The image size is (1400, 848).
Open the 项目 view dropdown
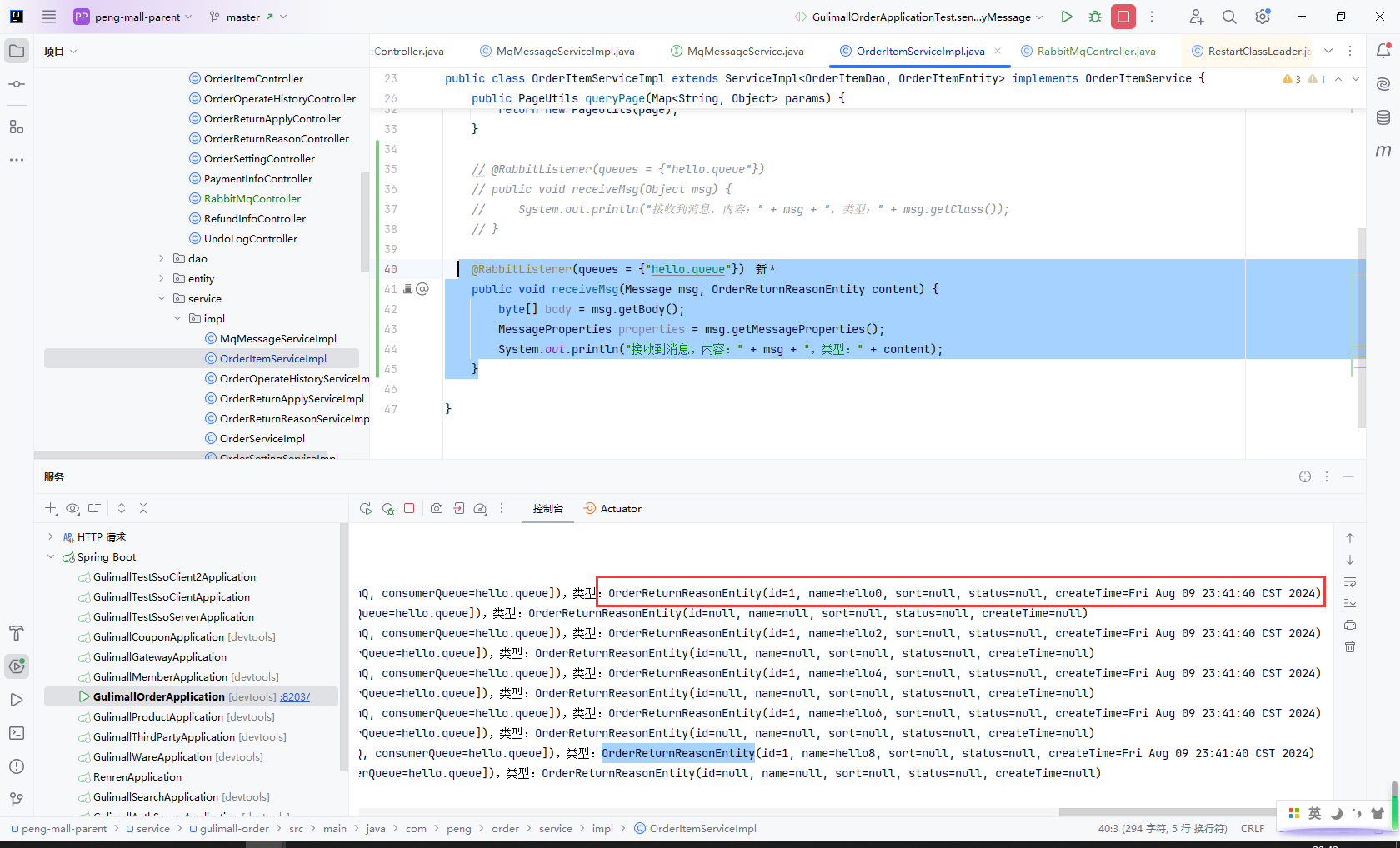[60, 51]
